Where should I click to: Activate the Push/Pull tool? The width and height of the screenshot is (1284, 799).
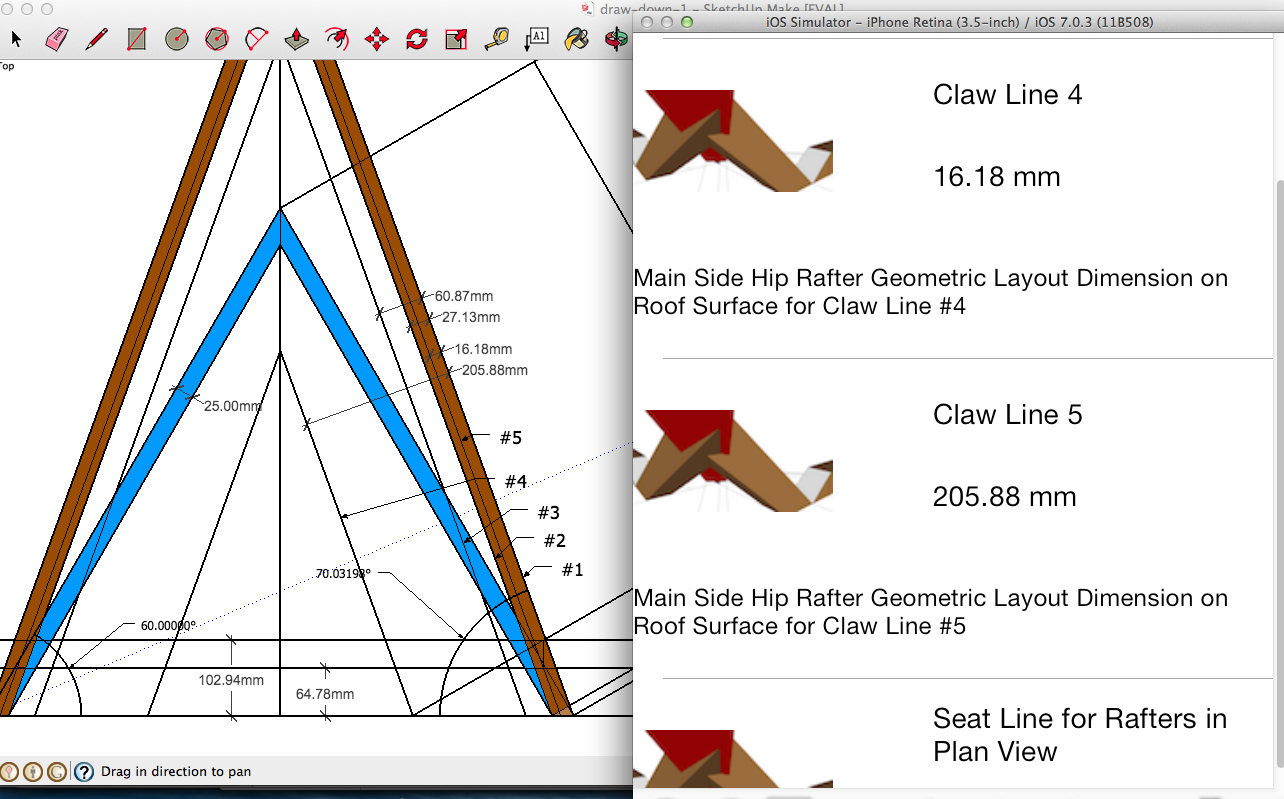click(296, 40)
